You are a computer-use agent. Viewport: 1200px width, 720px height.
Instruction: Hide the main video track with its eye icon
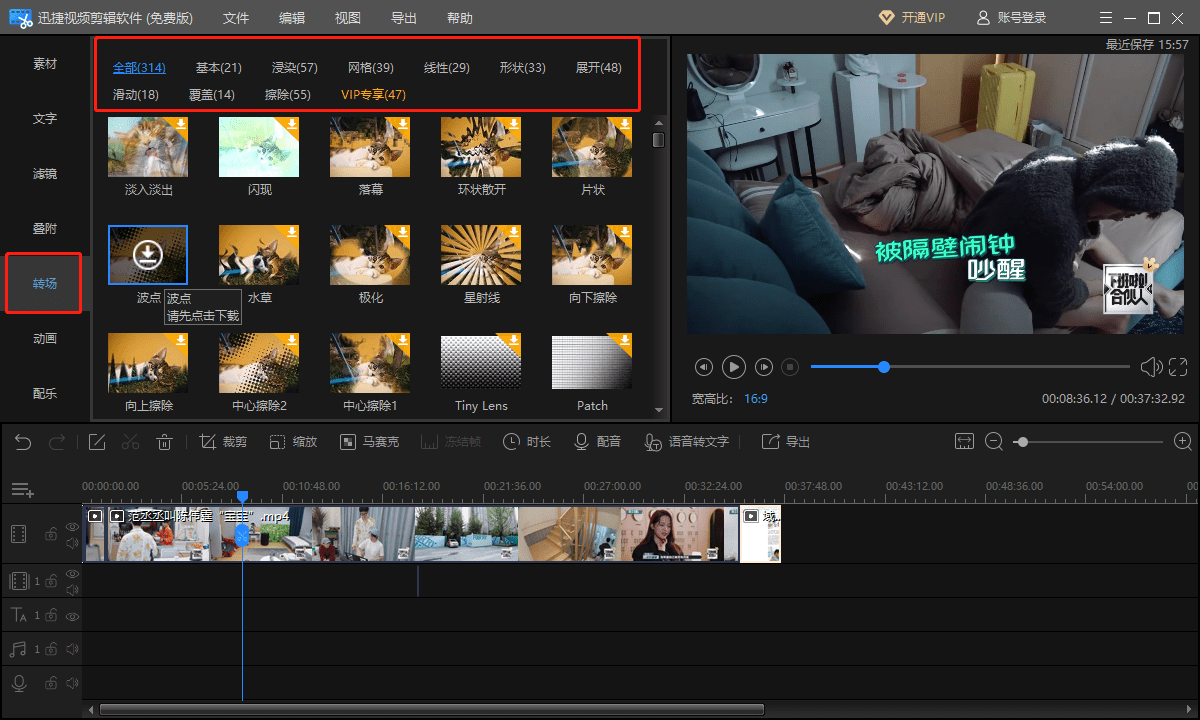[72, 526]
